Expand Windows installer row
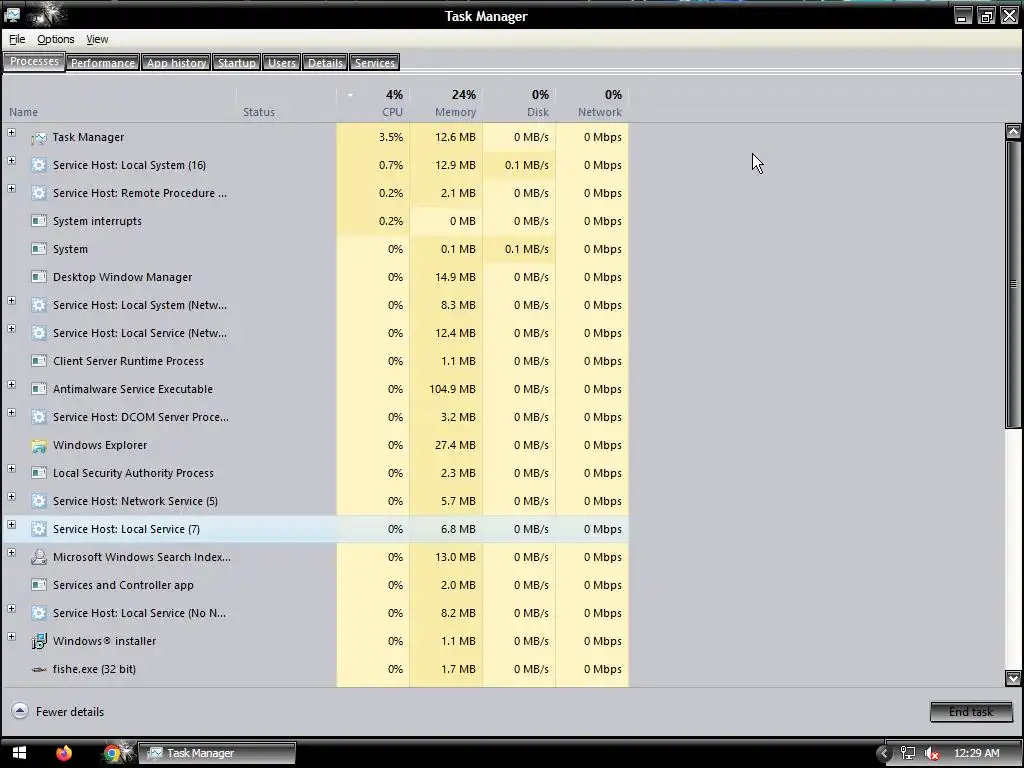 click(12, 637)
